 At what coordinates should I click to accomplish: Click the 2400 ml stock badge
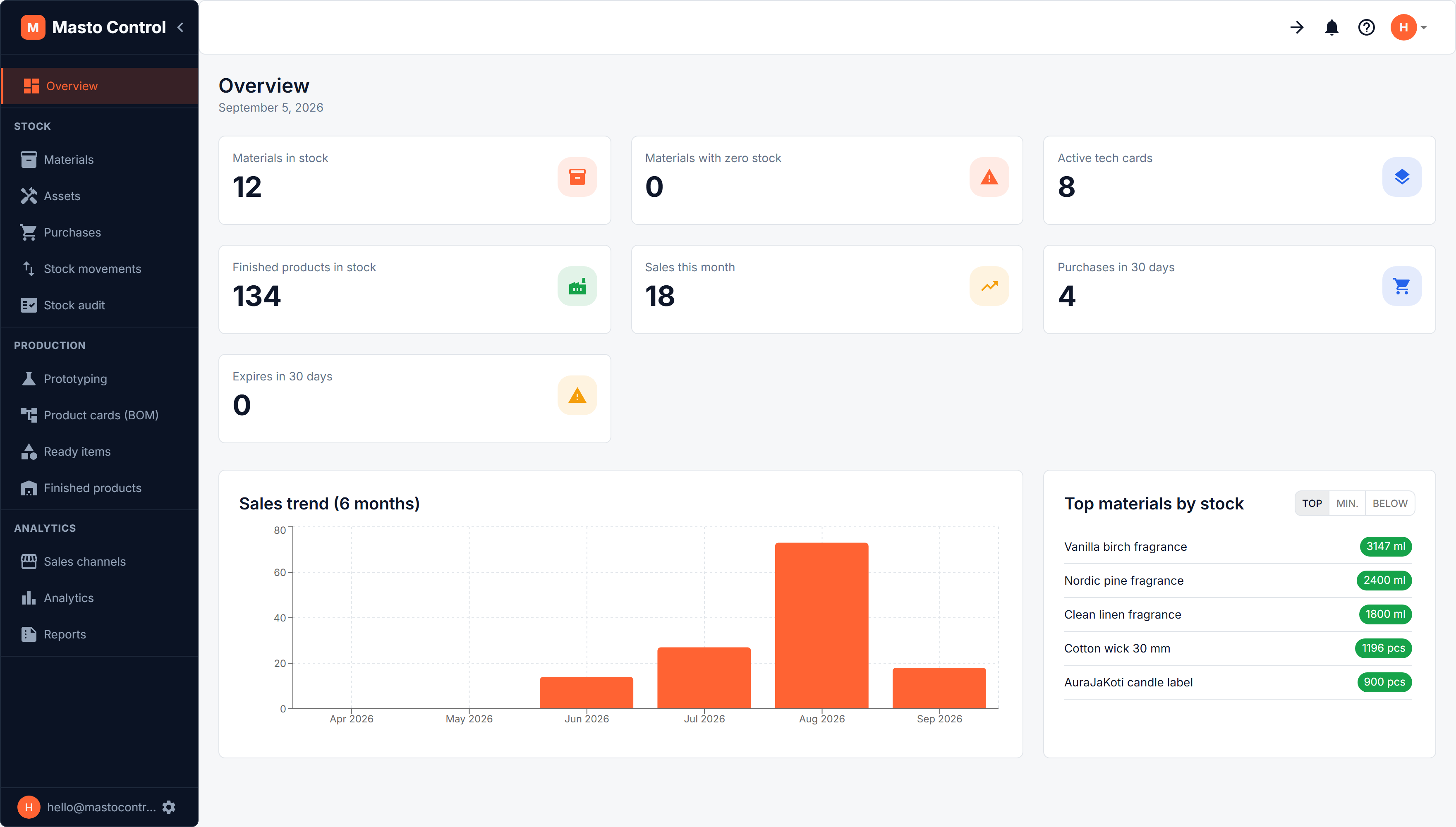coord(1384,581)
